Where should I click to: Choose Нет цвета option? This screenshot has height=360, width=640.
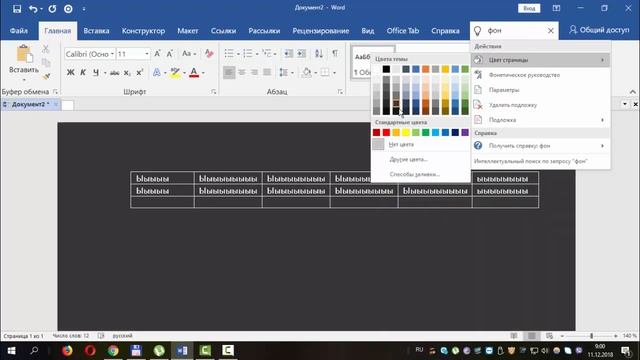click(420, 144)
